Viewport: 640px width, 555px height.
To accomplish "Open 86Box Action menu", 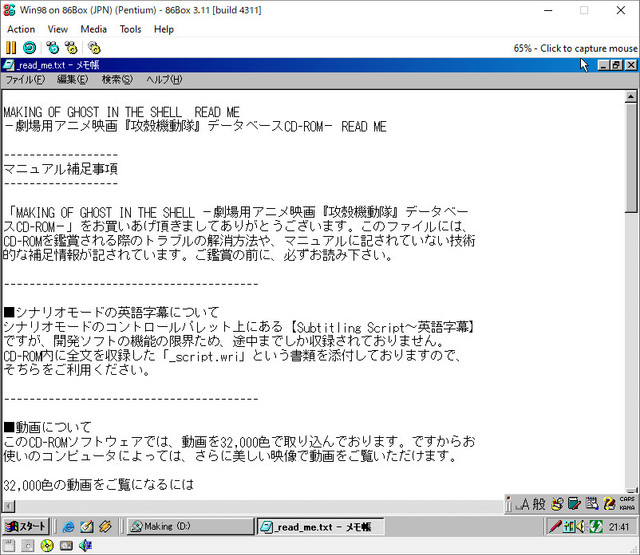I will (21, 29).
